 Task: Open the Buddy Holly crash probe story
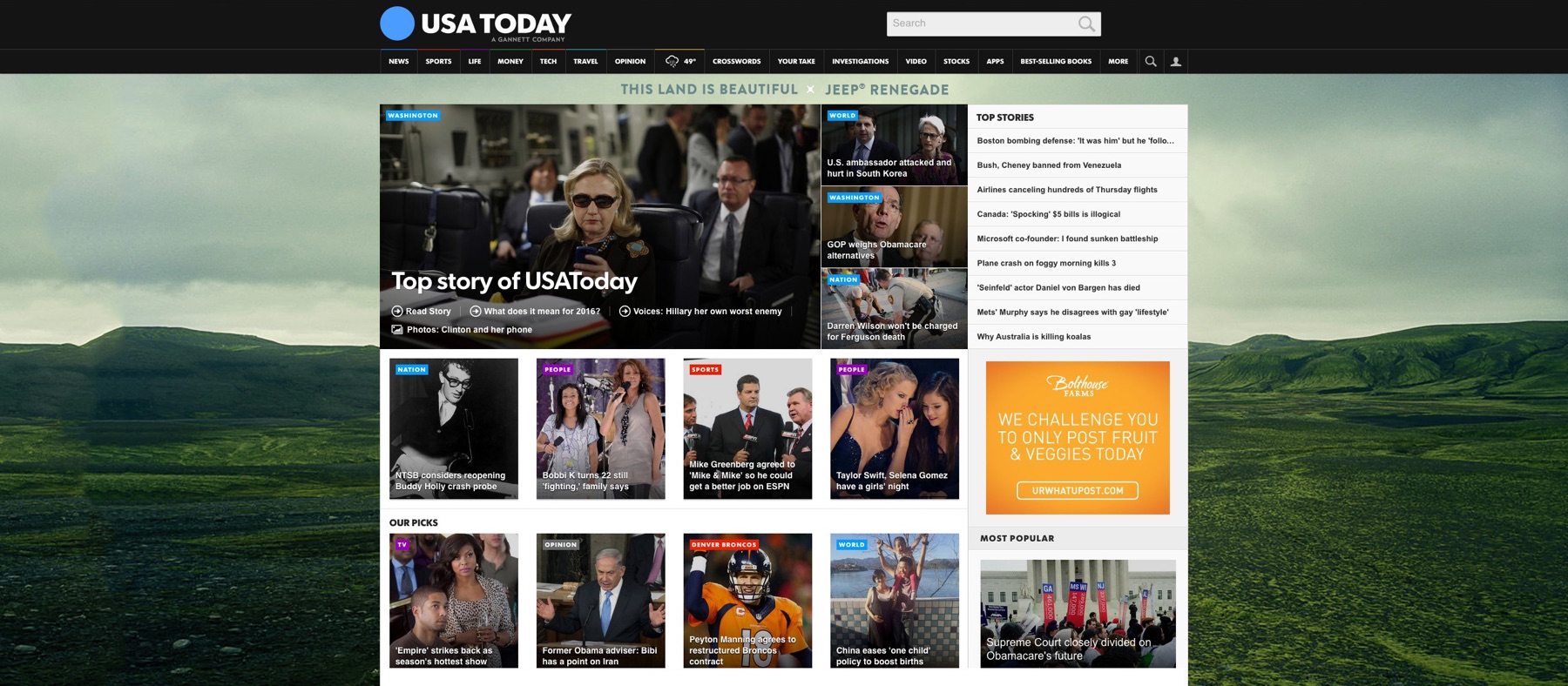[454, 428]
